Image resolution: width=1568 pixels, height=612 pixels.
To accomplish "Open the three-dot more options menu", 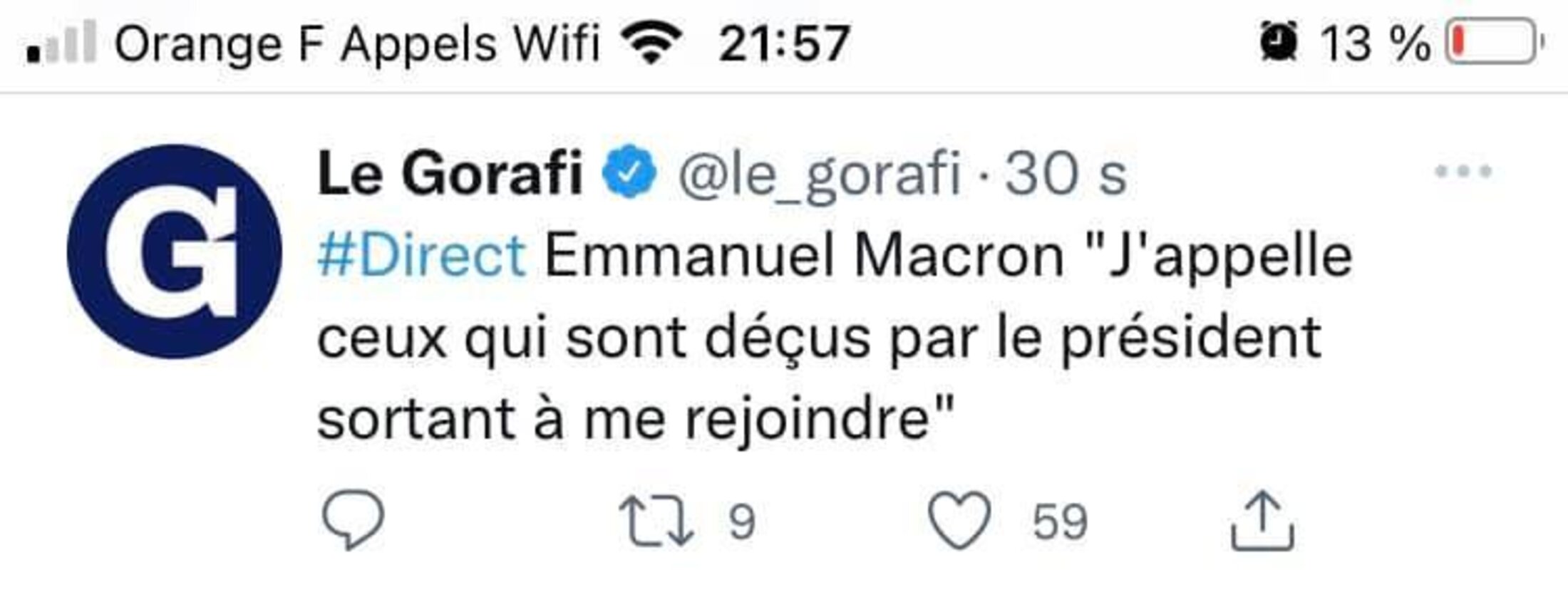I will pos(1463,172).
